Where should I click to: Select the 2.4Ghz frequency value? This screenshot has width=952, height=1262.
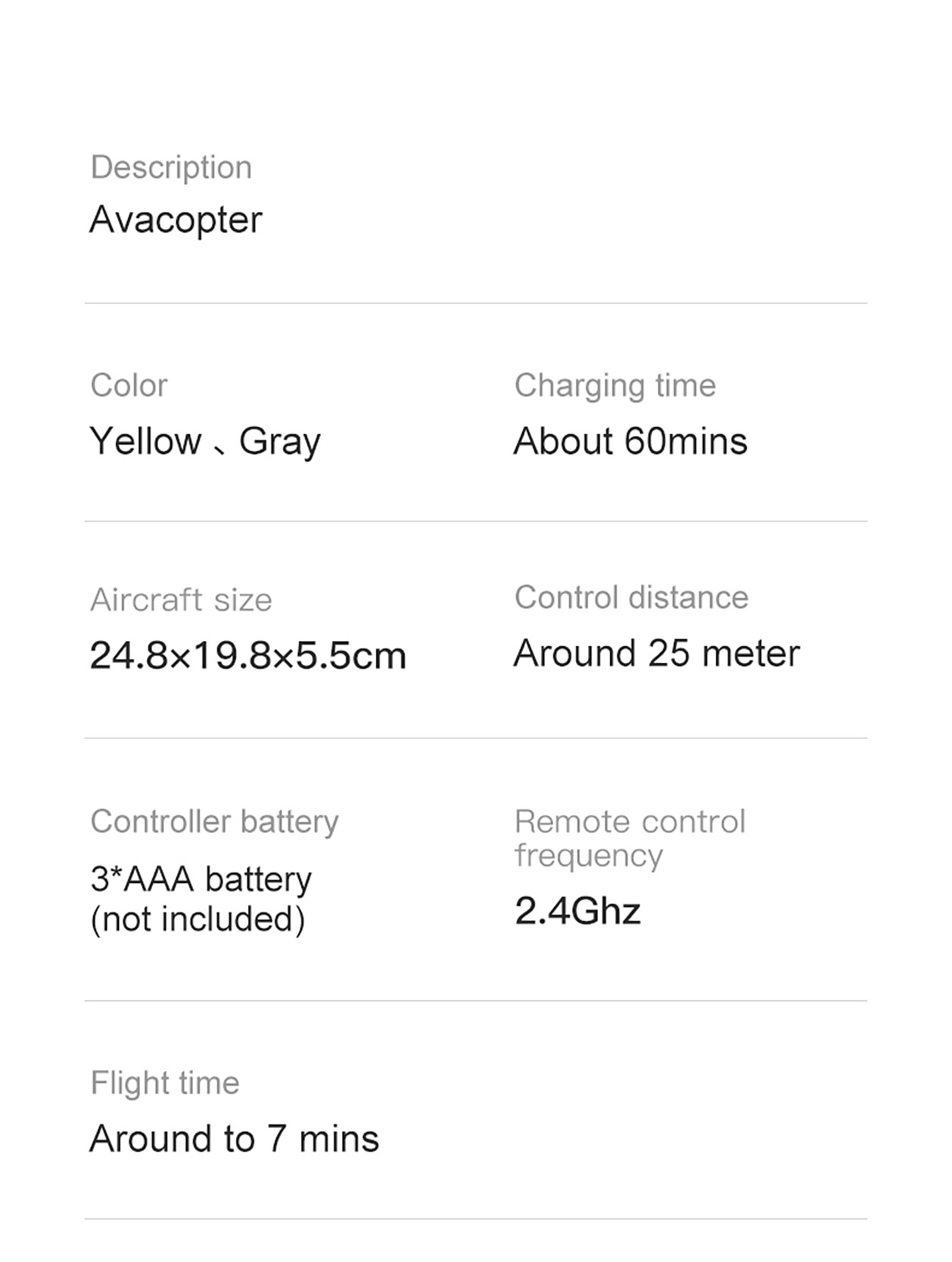pos(577,911)
